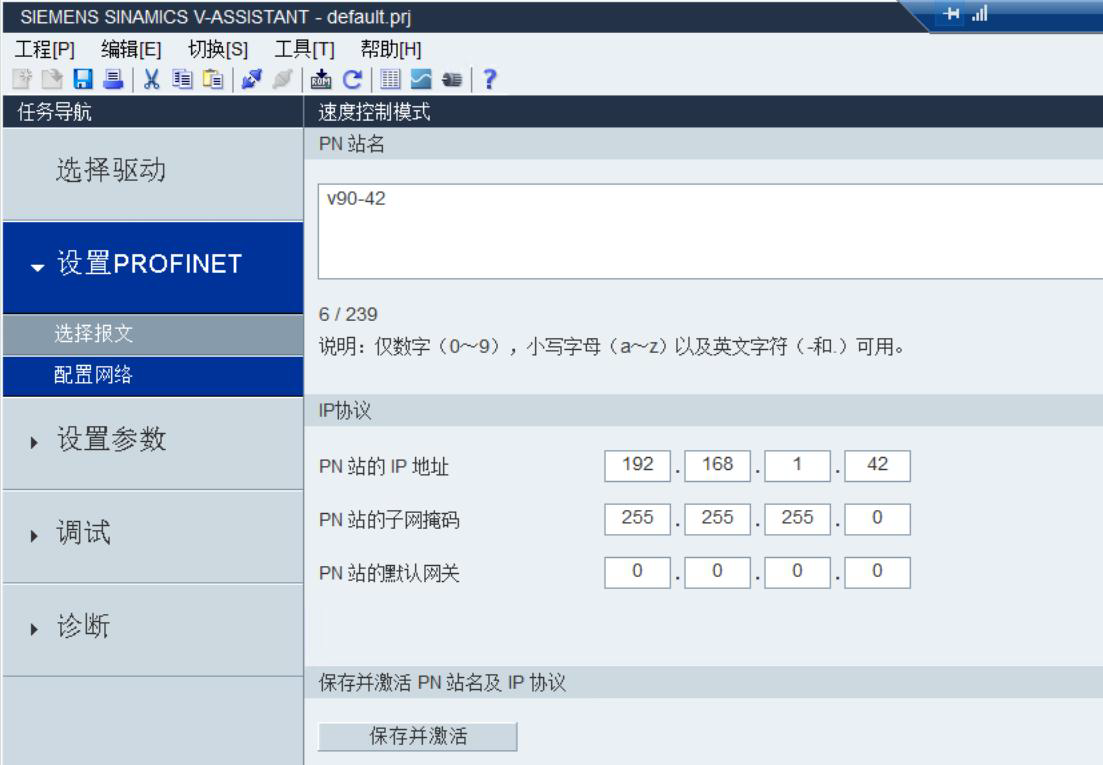This screenshot has height=765, width=1103.
Task: Click the PN 站的默认网关 label
Action: click(x=389, y=573)
